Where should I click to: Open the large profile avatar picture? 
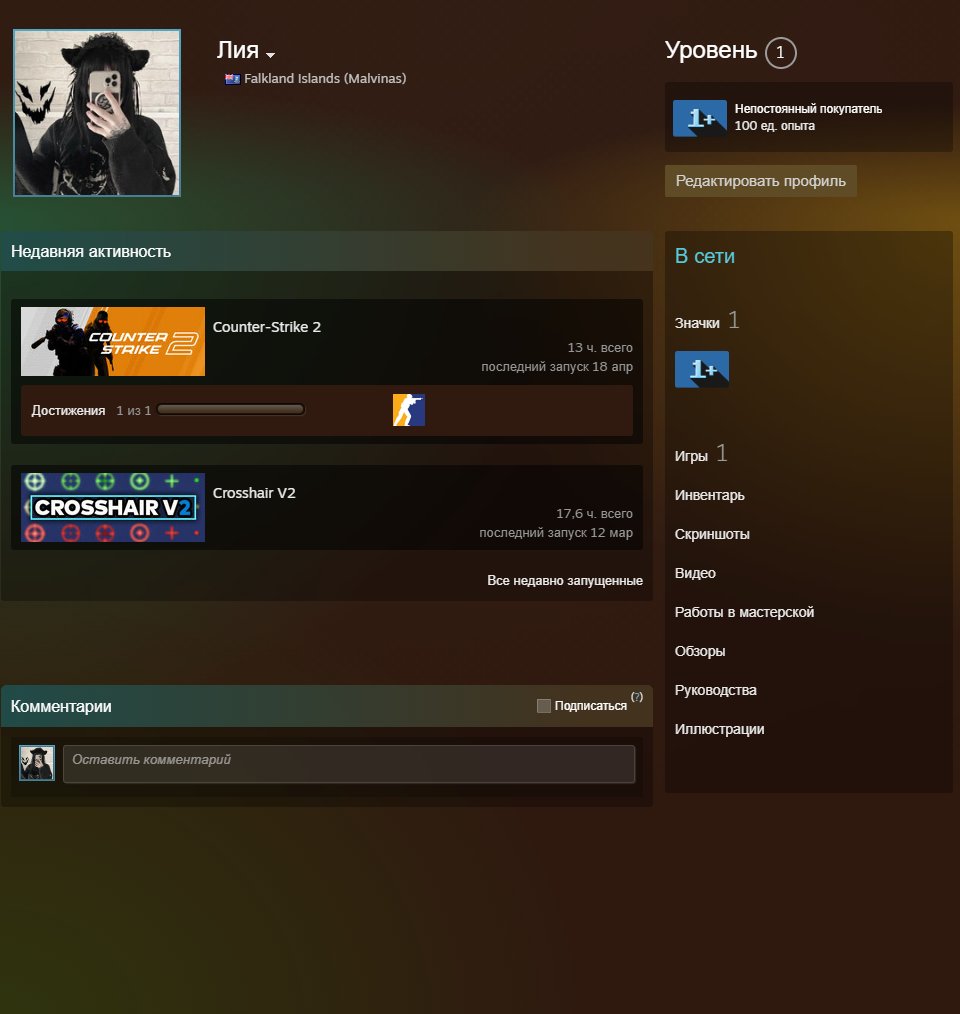(x=97, y=113)
